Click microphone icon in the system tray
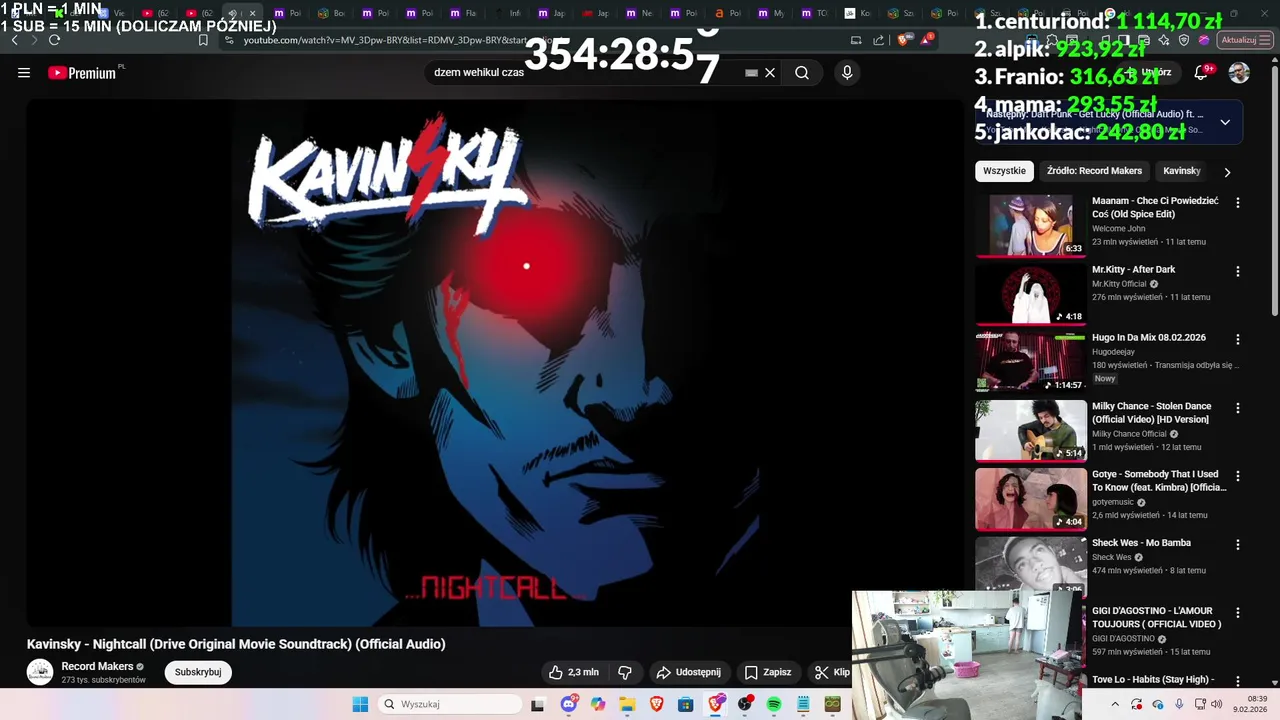This screenshot has height=720, width=1280. (1180, 704)
